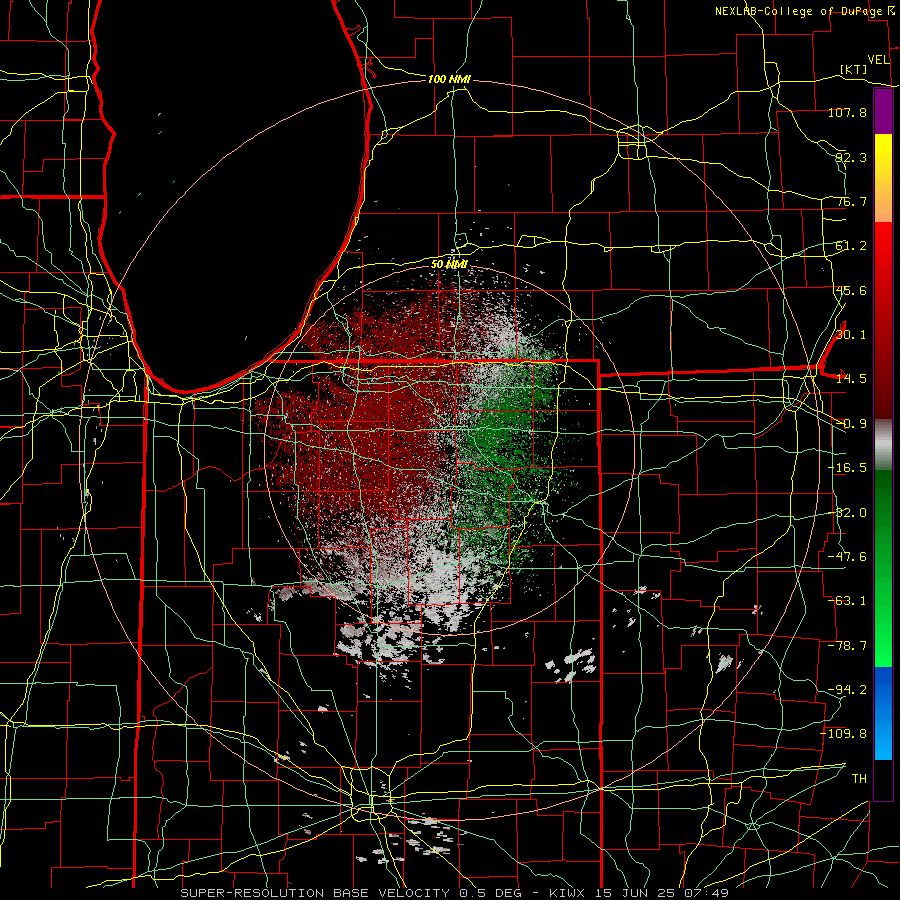Pick the yellow-orange segment of the velocity scale
Image resolution: width=900 pixels, height=900 pixels.
(883, 178)
